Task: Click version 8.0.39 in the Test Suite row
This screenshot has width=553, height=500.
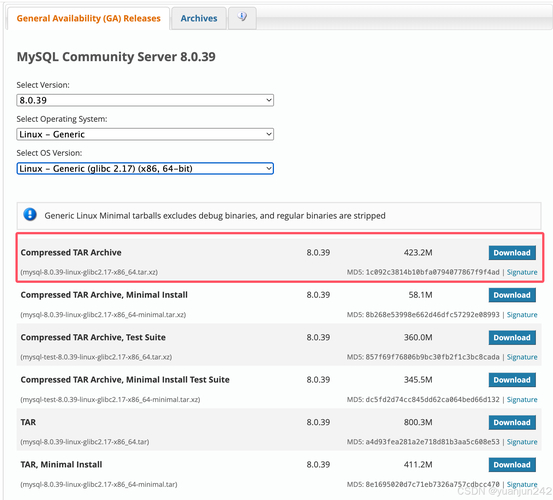Action: click(318, 337)
